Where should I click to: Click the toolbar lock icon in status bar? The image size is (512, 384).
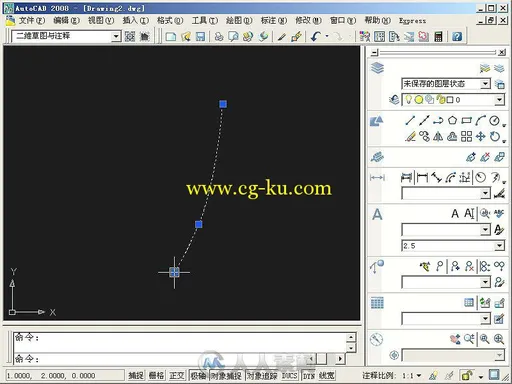click(x=467, y=375)
